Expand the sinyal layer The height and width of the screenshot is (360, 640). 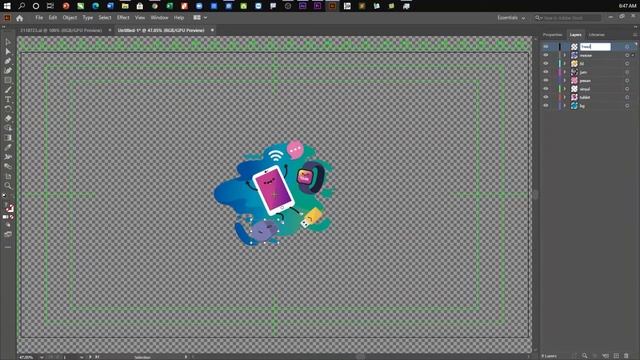pyautogui.click(x=565, y=89)
